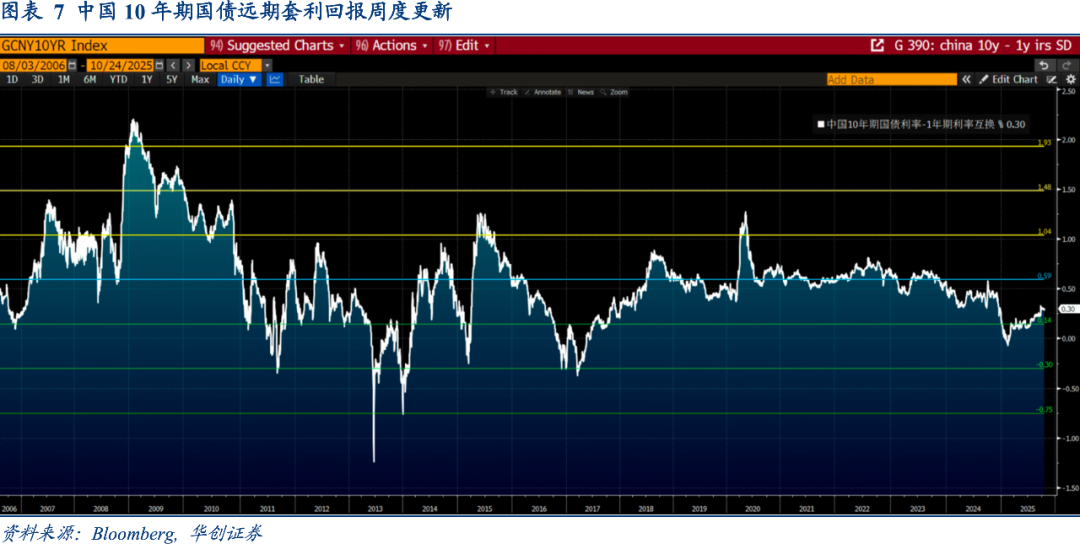Image resolution: width=1080 pixels, height=544 pixels.
Task: Shift date range backward with left arrow
Action: [x=173, y=65]
